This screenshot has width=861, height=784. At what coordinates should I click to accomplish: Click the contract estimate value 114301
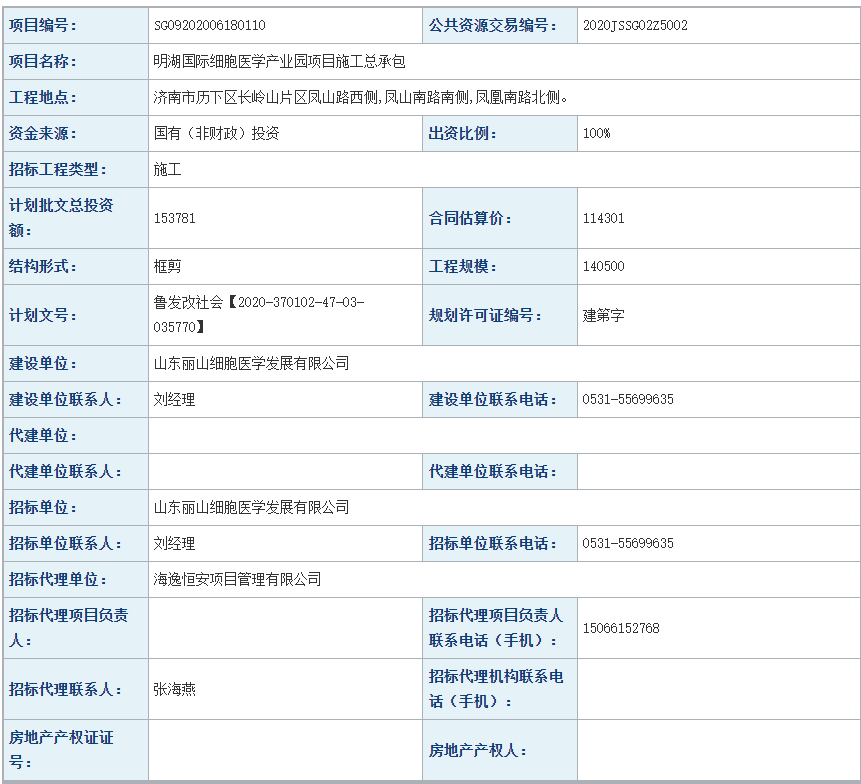pos(603,217)
